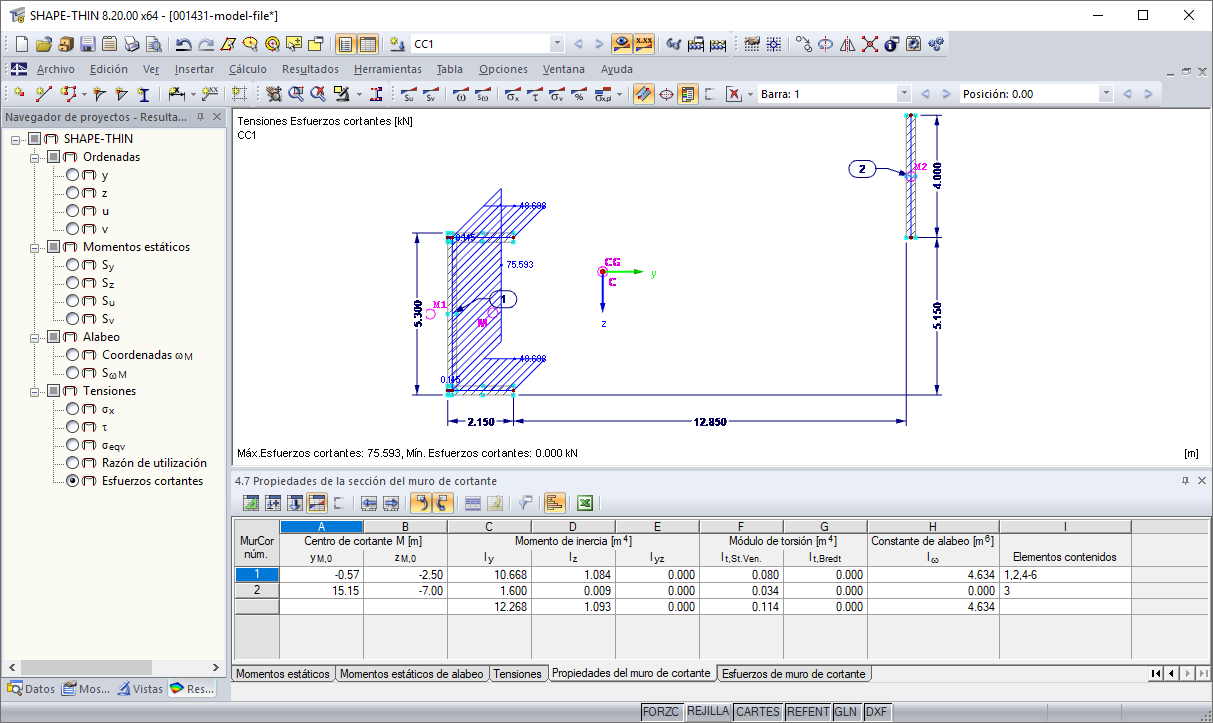Click navigator horizontal scrollbar right arrow
Viewport: 1213px width, 723px height.
217,667
